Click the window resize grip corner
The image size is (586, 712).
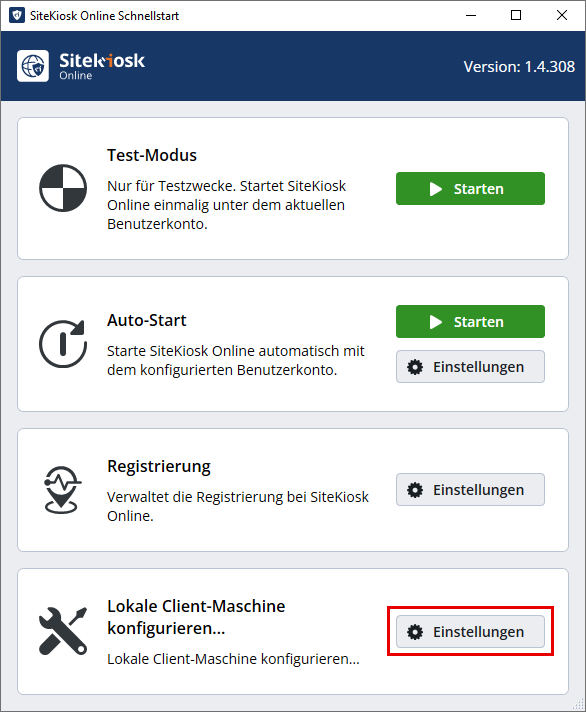[x=578, y=704]
